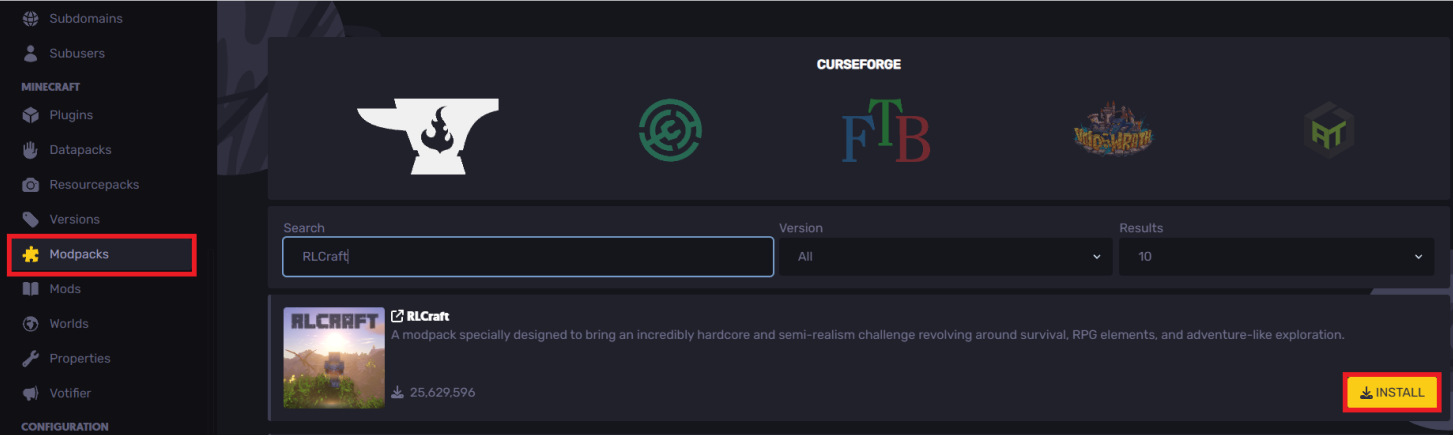Screen dimensions: 1453x435
Task: Expand the Results dropdown showing 10
Action: point(1278,257)
